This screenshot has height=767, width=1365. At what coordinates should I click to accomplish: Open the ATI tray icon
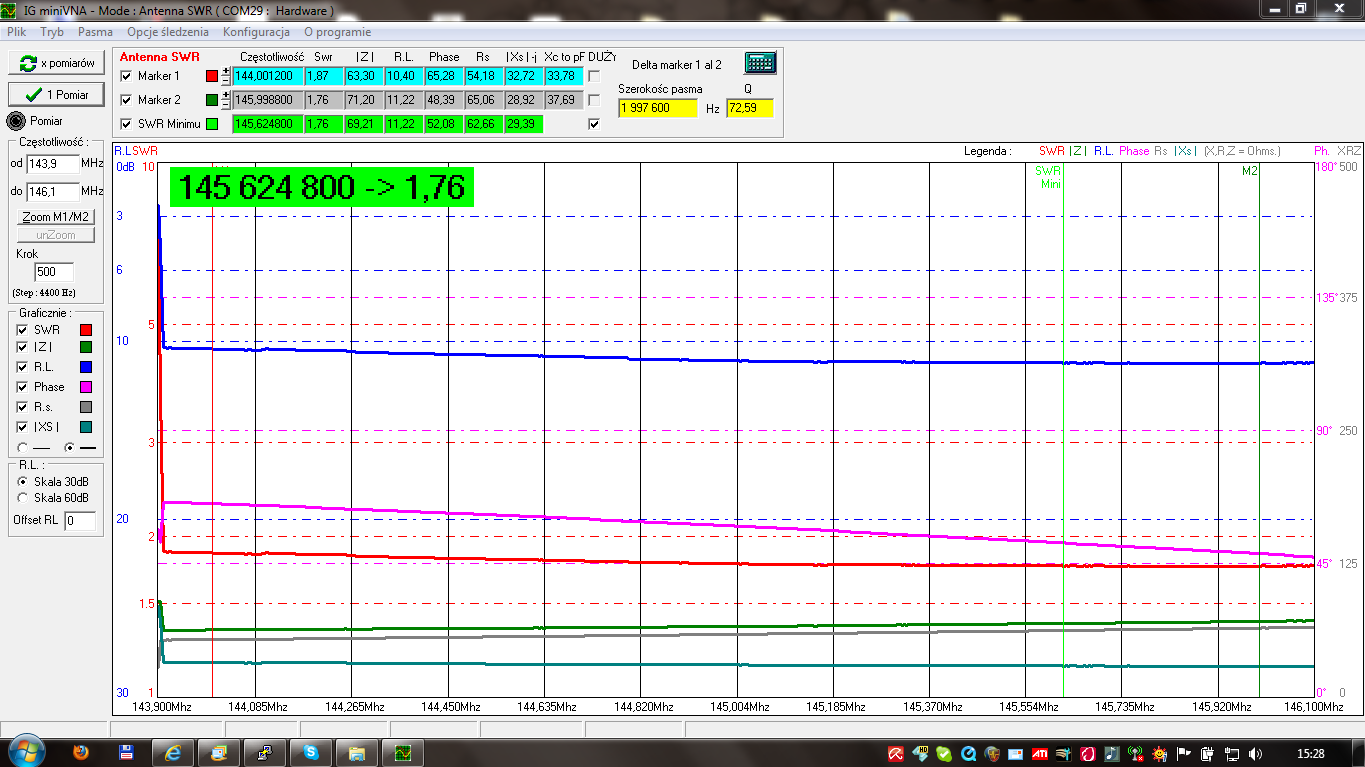tap(1039, 753)
